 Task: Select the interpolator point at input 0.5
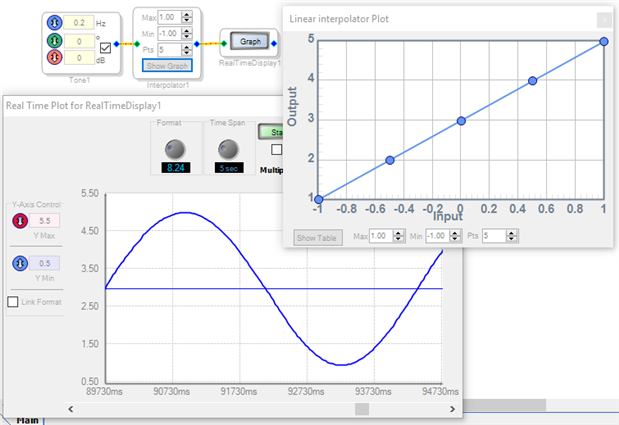[533, 81]
